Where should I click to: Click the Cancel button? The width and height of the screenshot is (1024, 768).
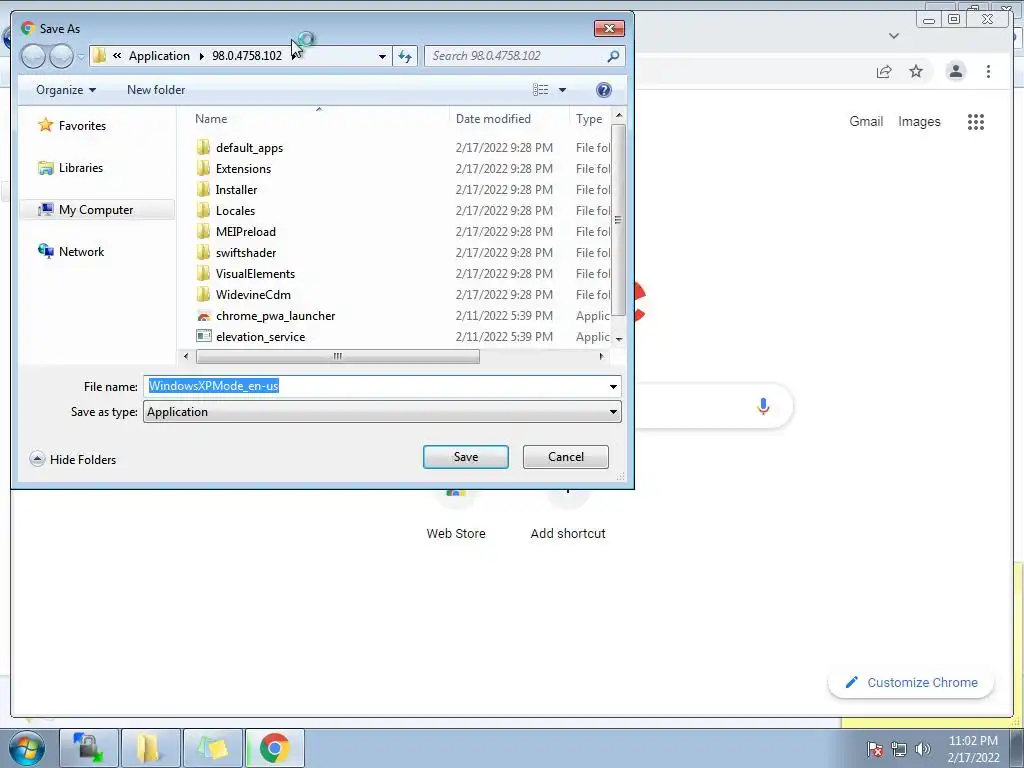click(566, 457)
